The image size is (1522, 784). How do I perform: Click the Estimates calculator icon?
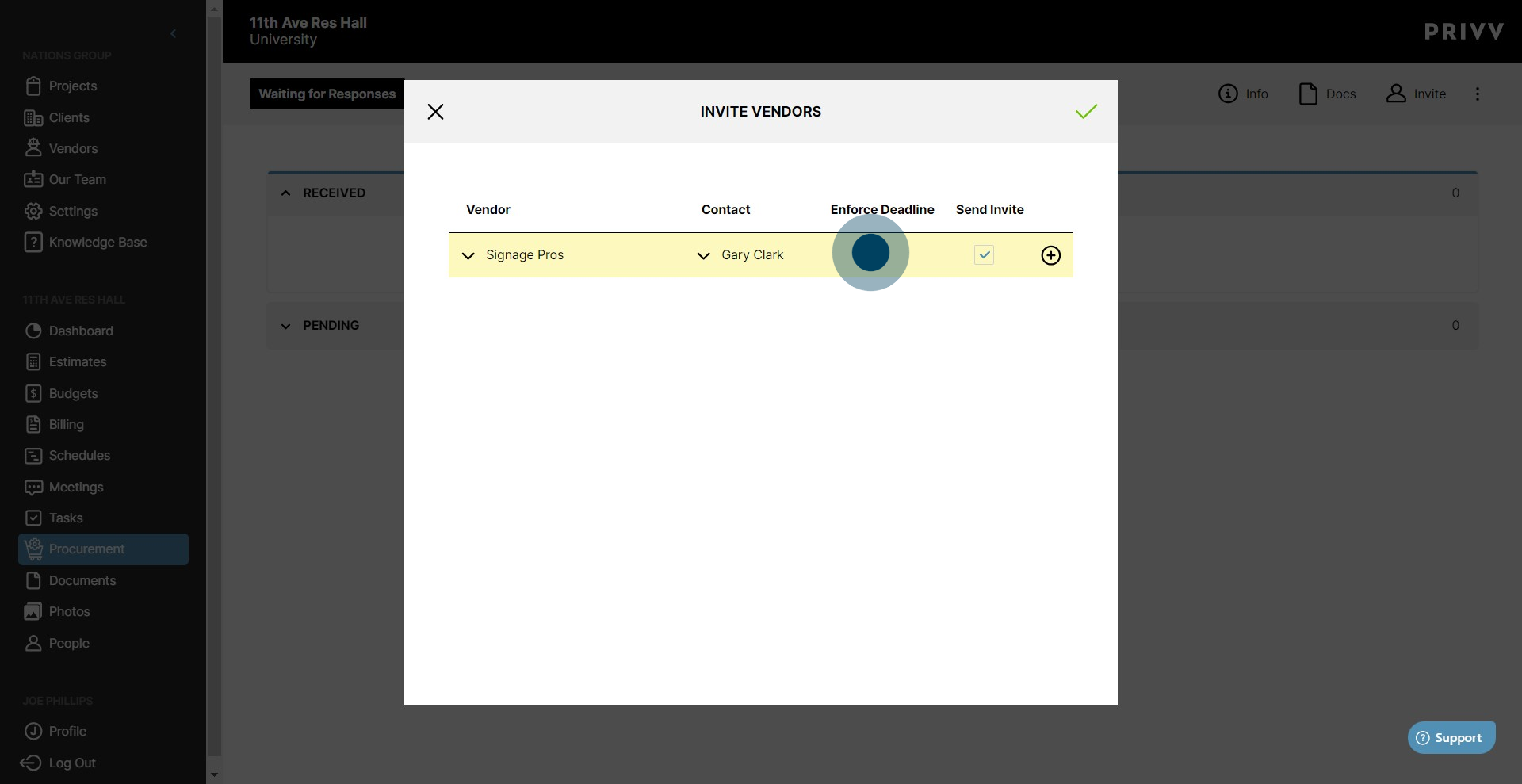pos(33,361)
